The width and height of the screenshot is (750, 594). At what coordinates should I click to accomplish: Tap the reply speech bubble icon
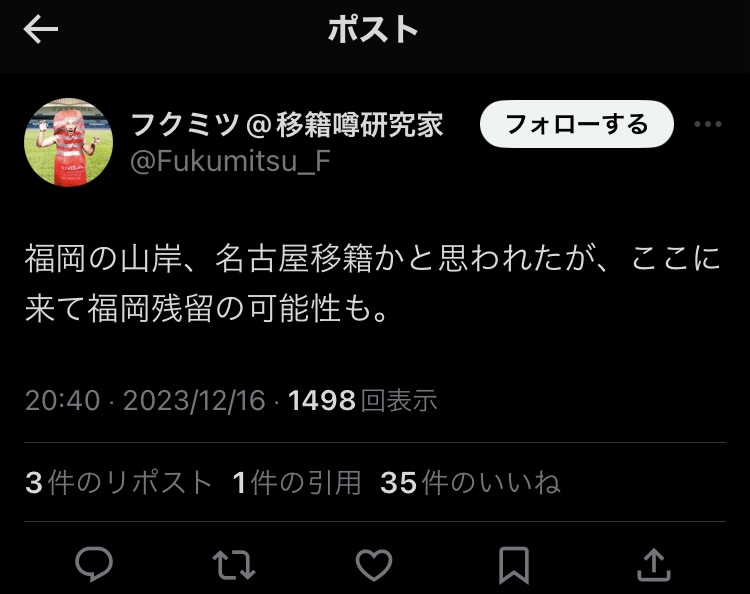94,564
